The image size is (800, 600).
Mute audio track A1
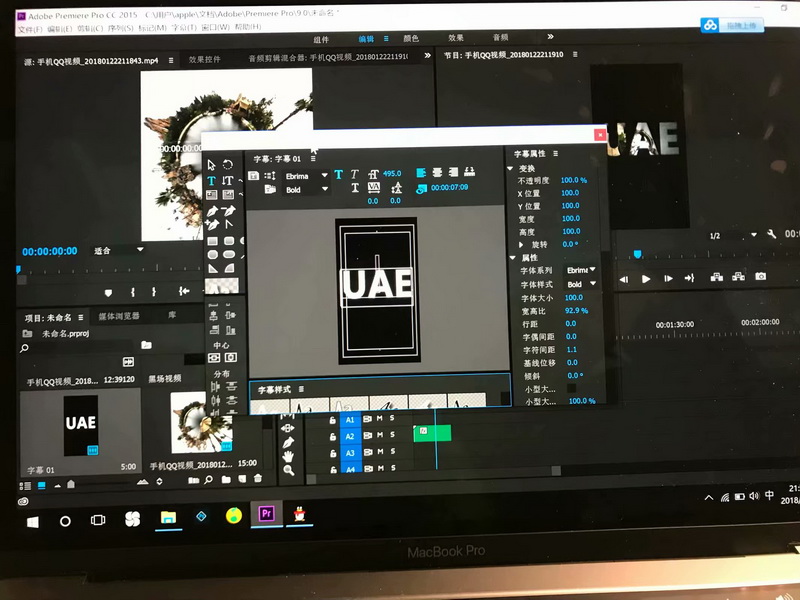pyautogui.click(x=380, y=418)
